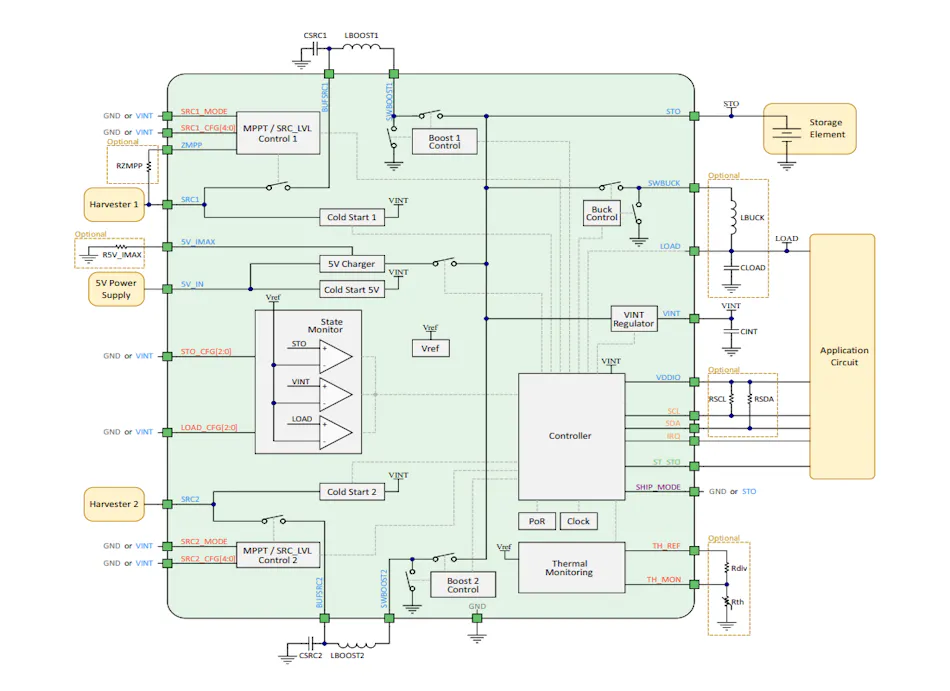Click the R5V_IMAX resistor symbol

[x=121, y=247]
